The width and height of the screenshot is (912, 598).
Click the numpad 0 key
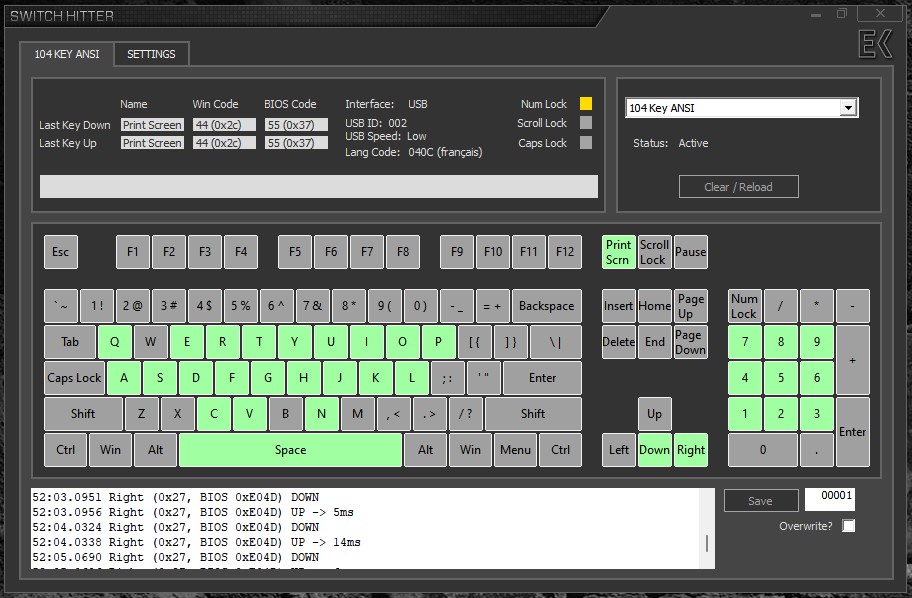763,450
